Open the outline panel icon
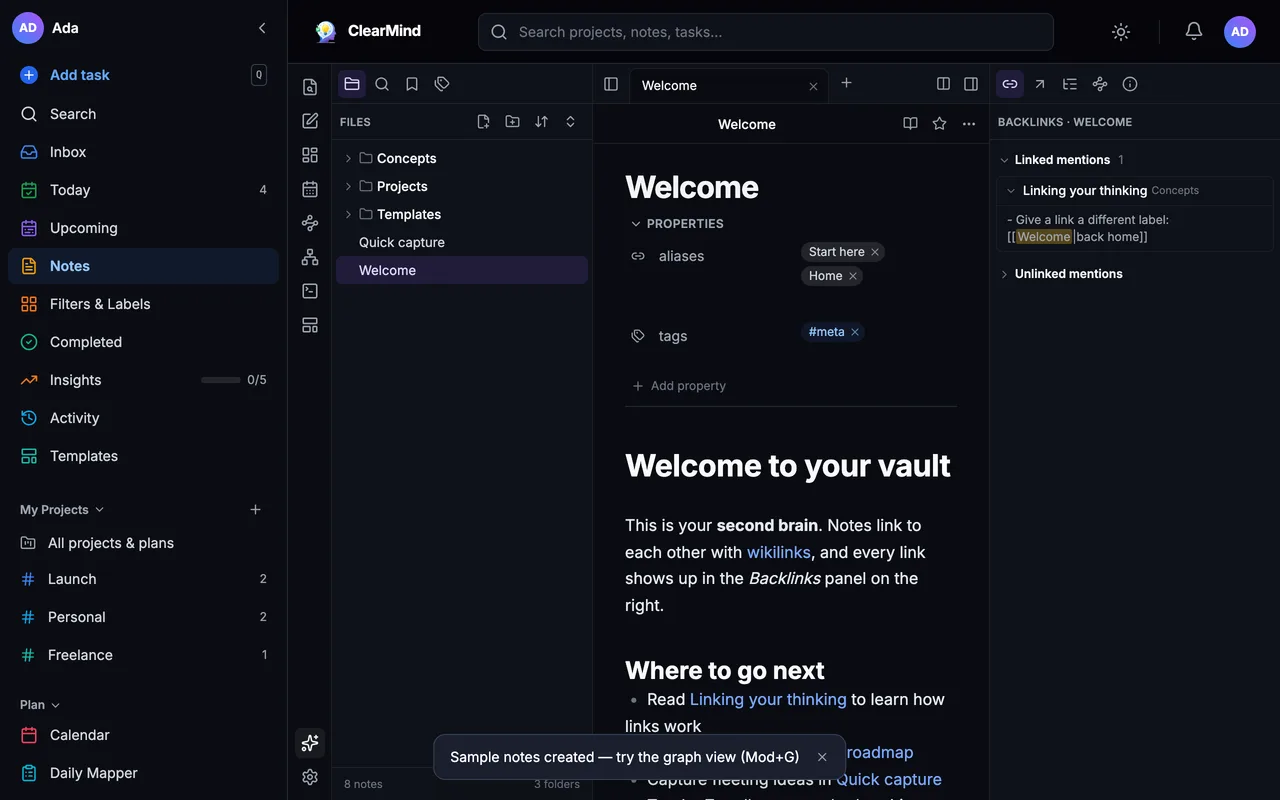This screenshot has width=1280, height=800. click(1070, 84)
